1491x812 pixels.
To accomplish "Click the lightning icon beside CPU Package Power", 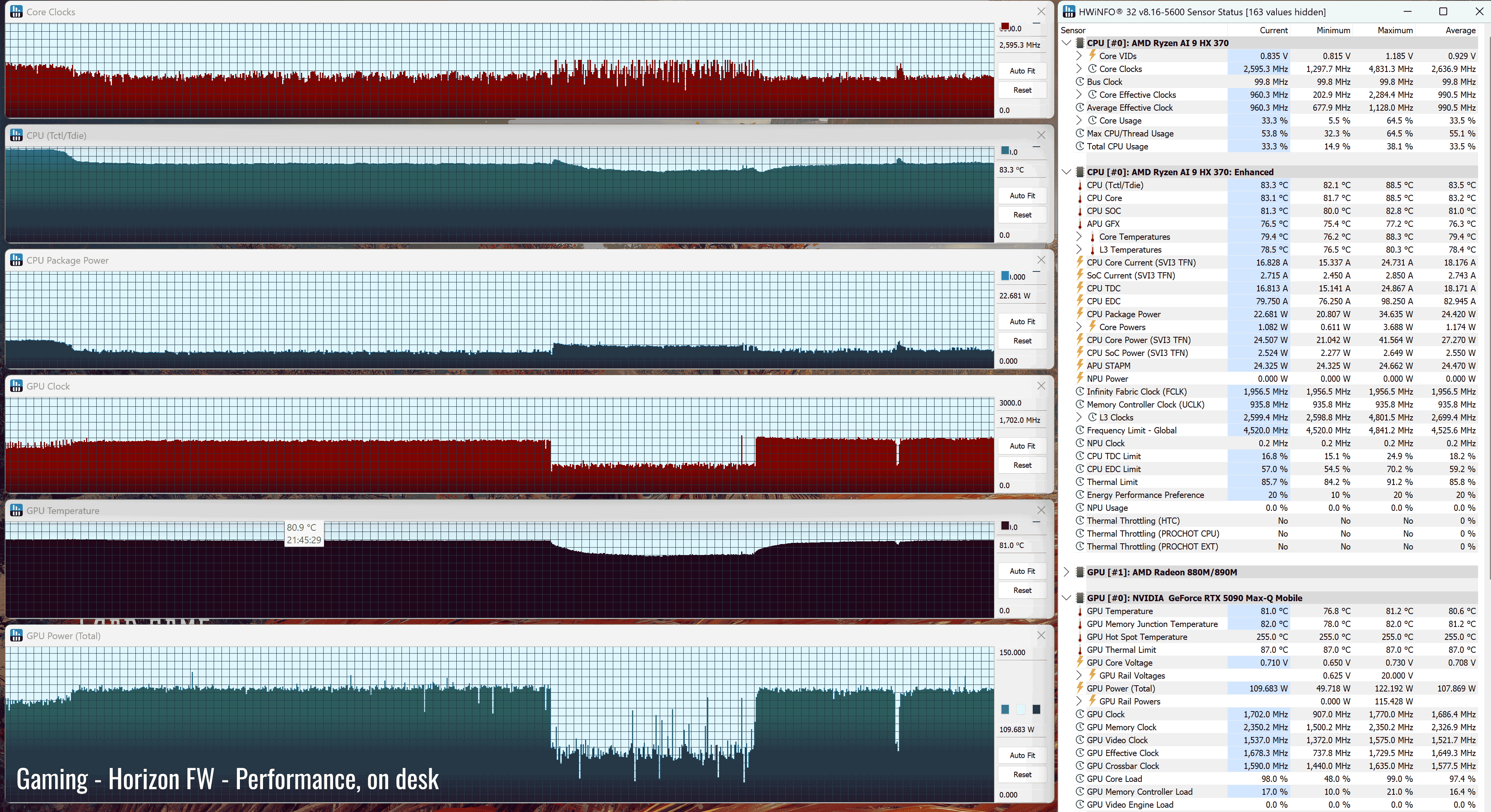I will pyautogui.click(x=1079, y=313).
